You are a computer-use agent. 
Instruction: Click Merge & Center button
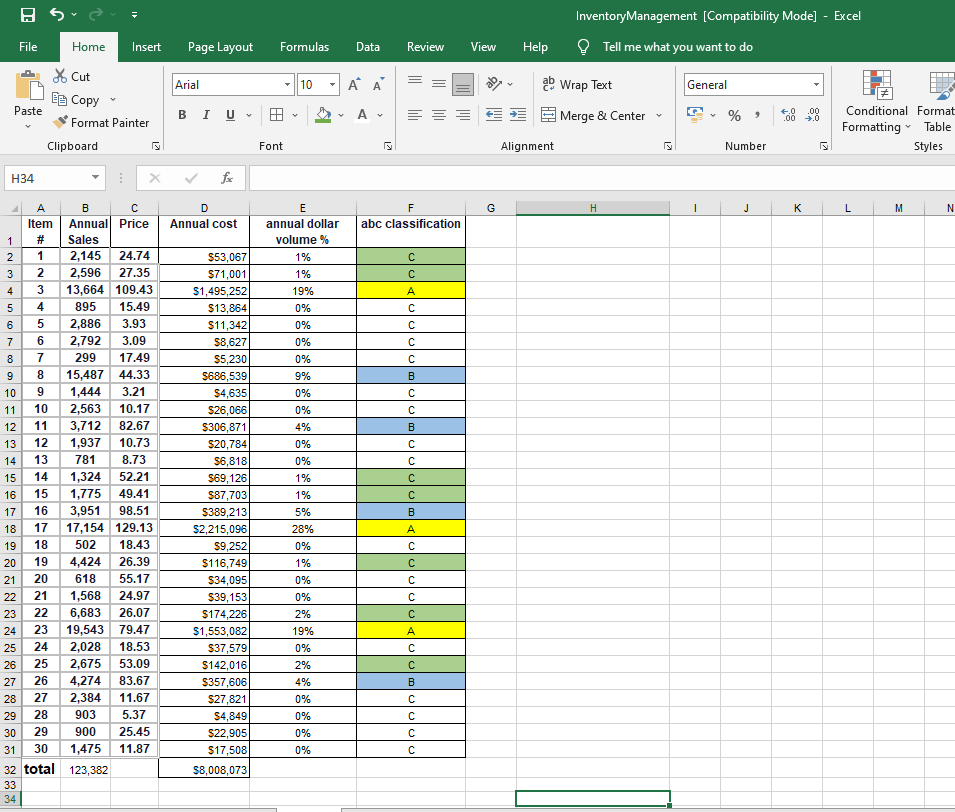click(593, 115)
